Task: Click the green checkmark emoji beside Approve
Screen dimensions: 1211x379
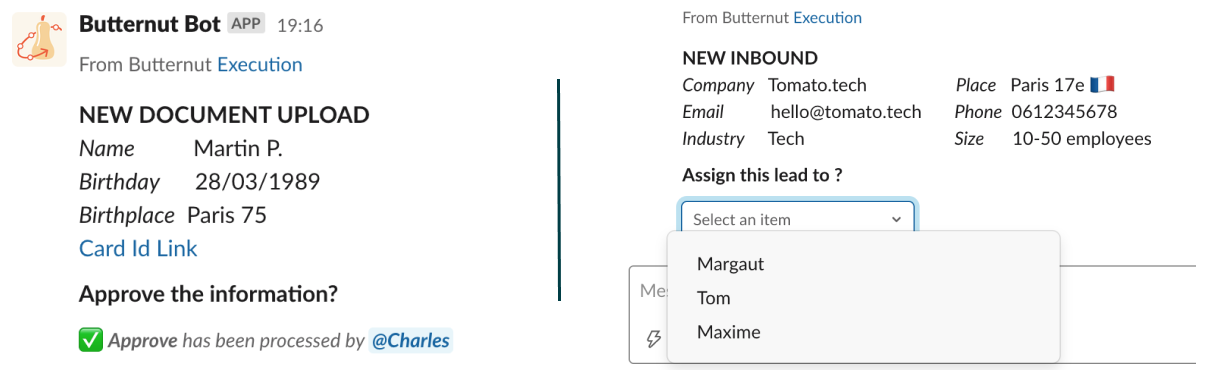Action: [91, 340]
